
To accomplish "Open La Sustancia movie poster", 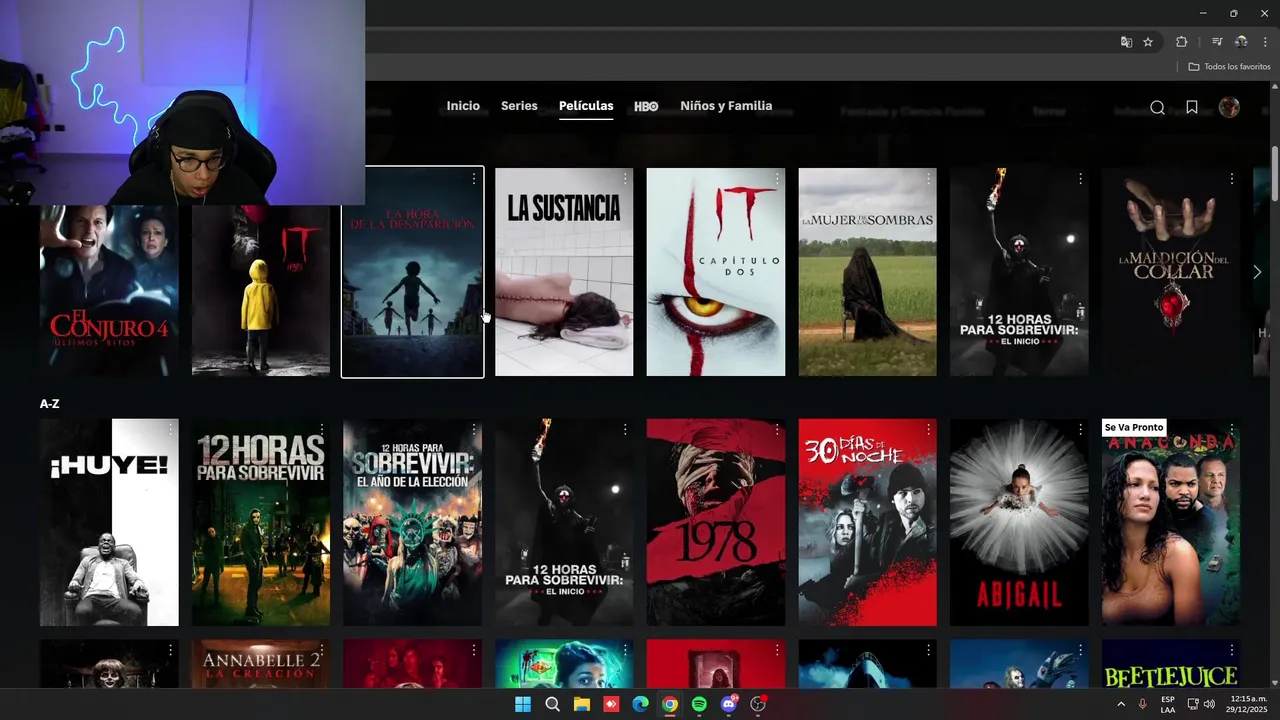I will pyautogui.click(x=564, y=272).
